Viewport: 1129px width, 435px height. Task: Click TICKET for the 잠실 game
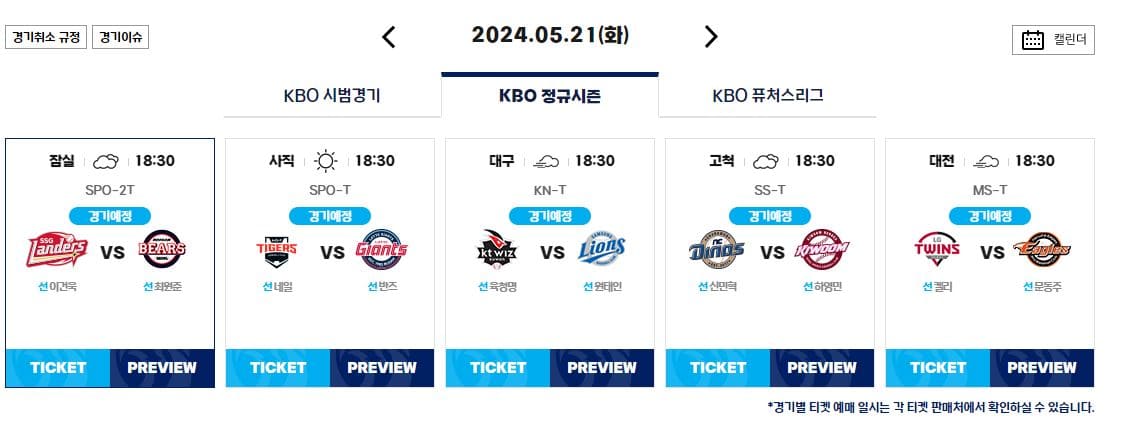(58, 368)
